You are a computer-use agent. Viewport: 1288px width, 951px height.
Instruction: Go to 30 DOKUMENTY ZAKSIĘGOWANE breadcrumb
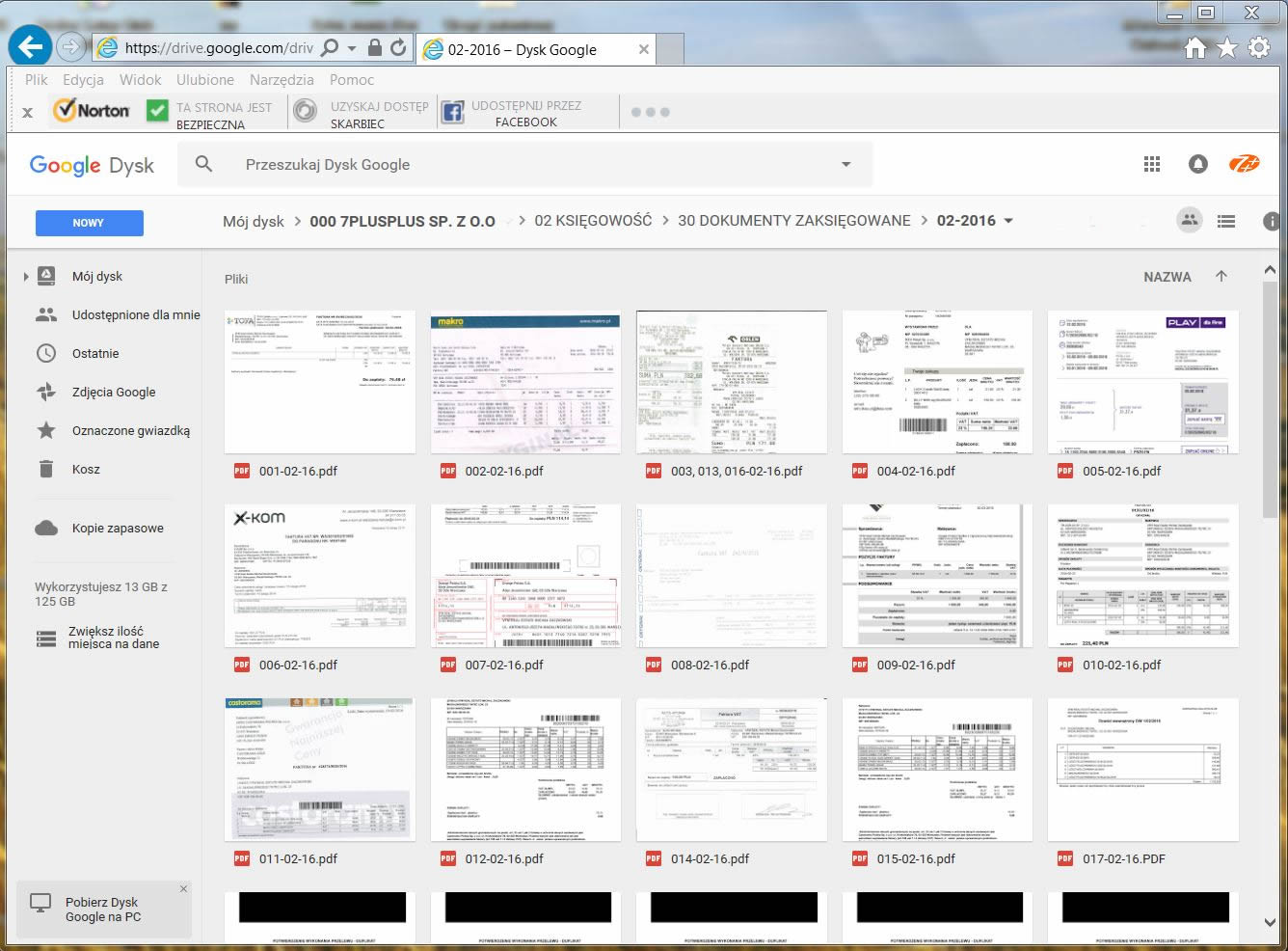coord(793,221)
